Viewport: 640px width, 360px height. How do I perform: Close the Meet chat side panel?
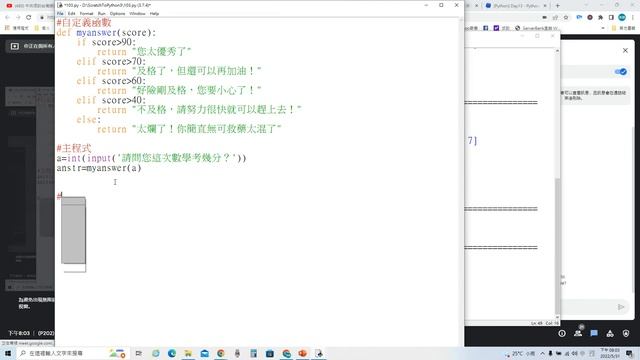point(625,51)
